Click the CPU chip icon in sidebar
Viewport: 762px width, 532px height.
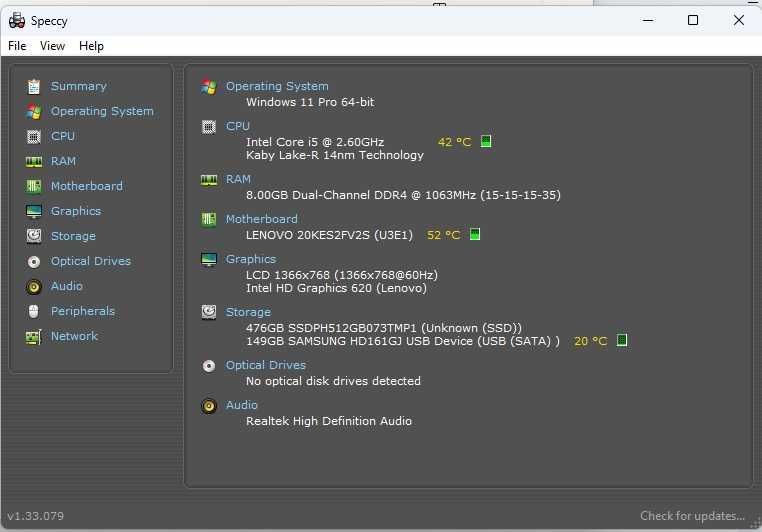tap(34, 137)
